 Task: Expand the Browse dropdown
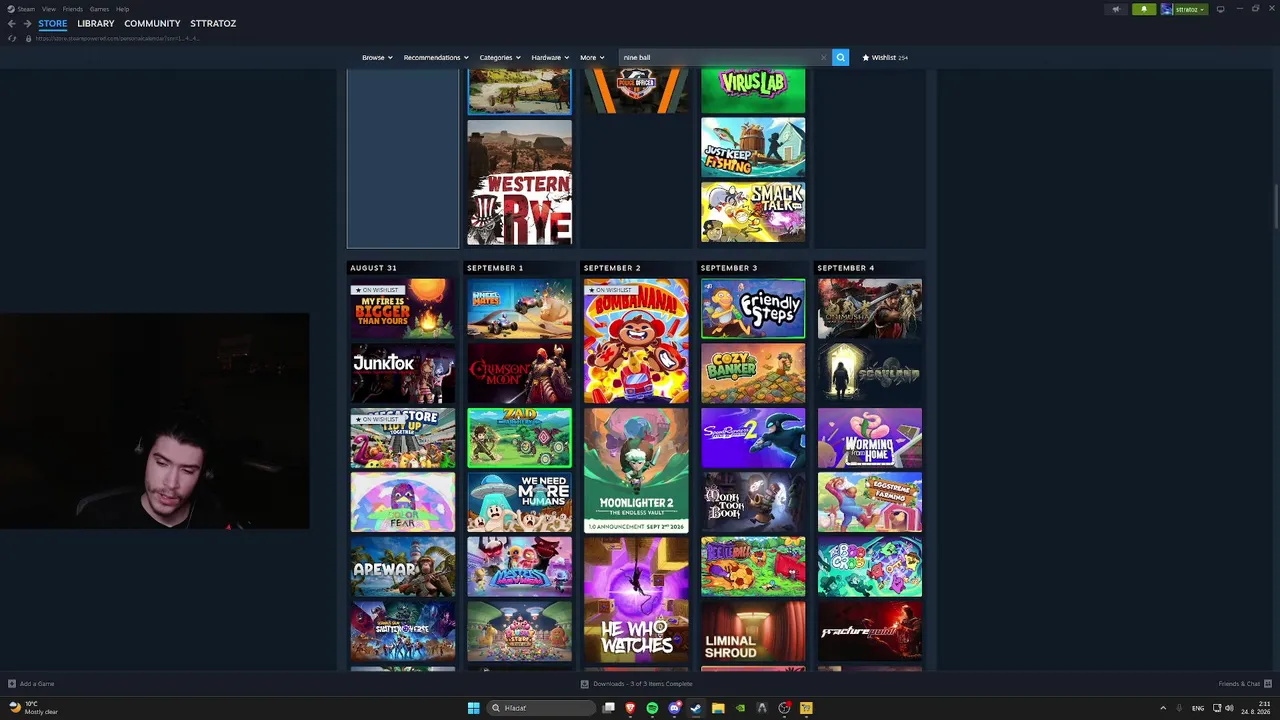377,57
